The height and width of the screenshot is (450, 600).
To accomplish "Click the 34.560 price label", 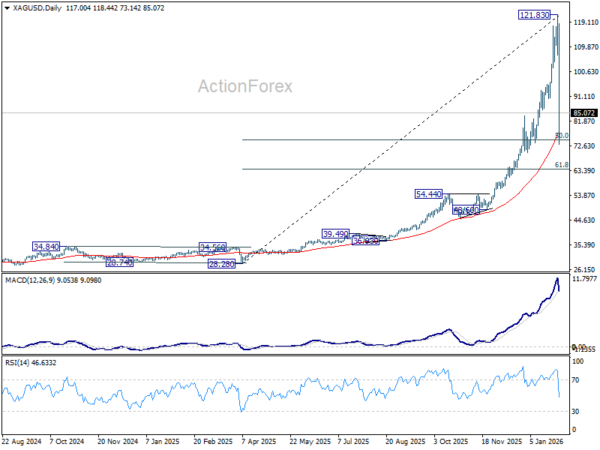I will (213, 247).
